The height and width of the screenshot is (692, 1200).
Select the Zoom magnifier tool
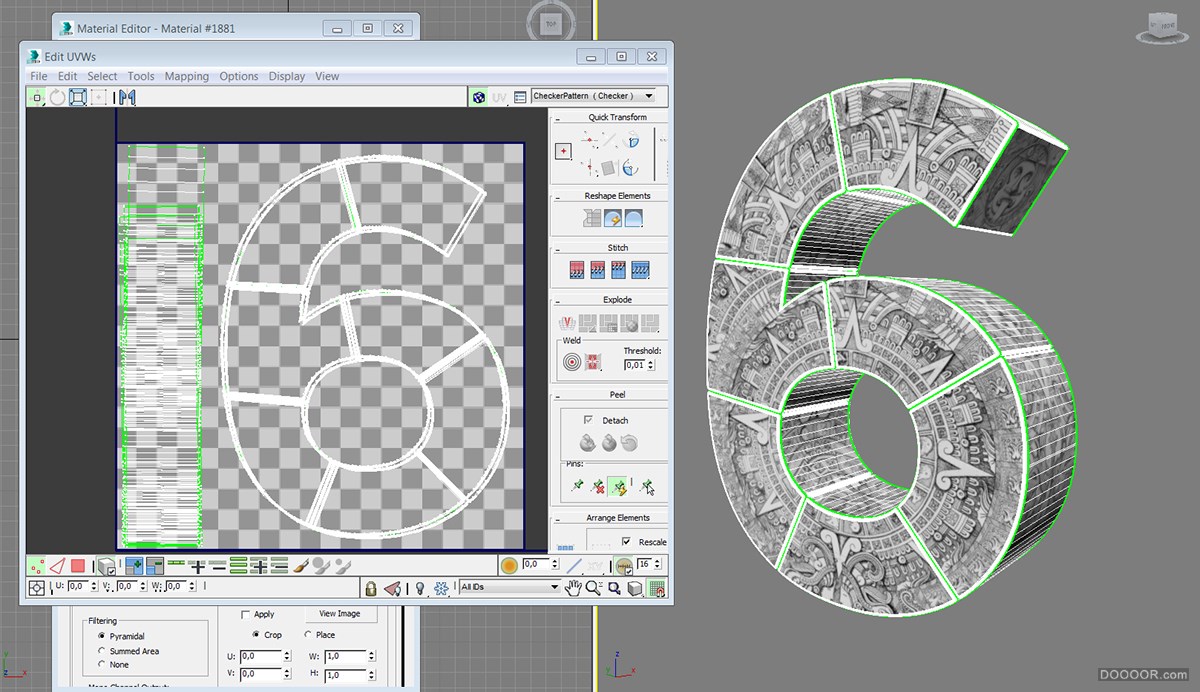pyautogui.click(x=593, y=588)
